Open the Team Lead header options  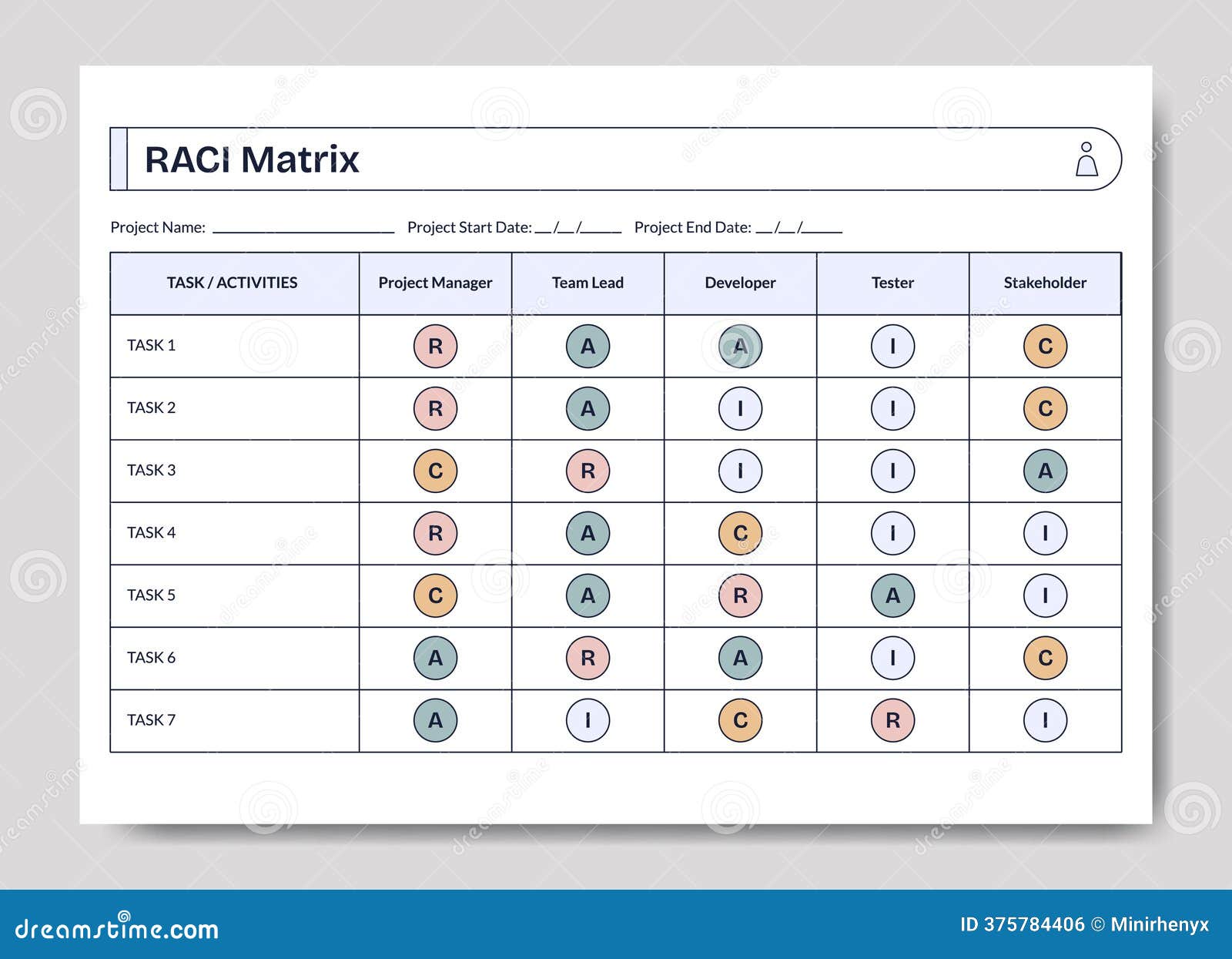pos(588,283)
